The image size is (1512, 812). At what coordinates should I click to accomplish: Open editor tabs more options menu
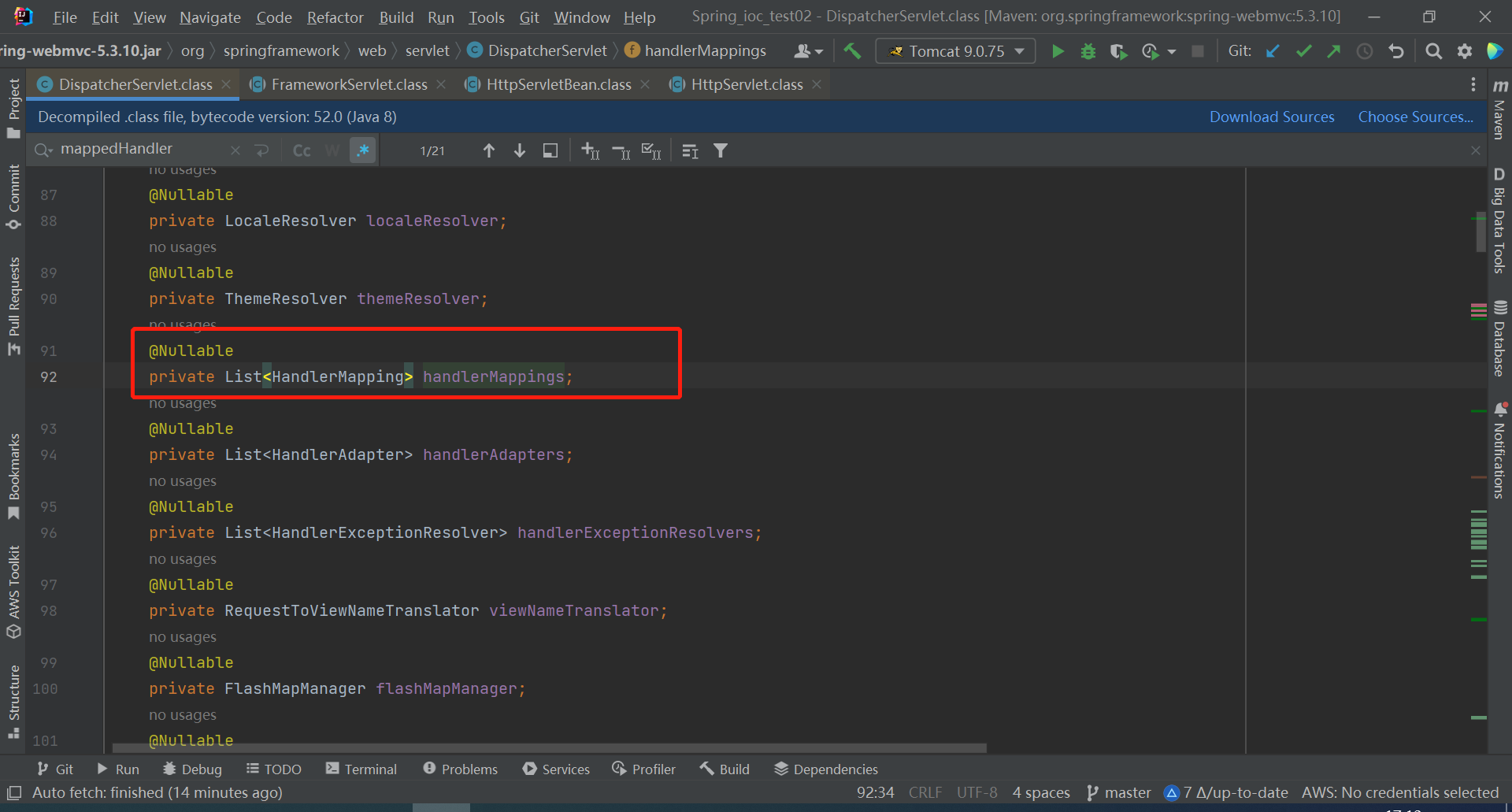(1473, 84)
